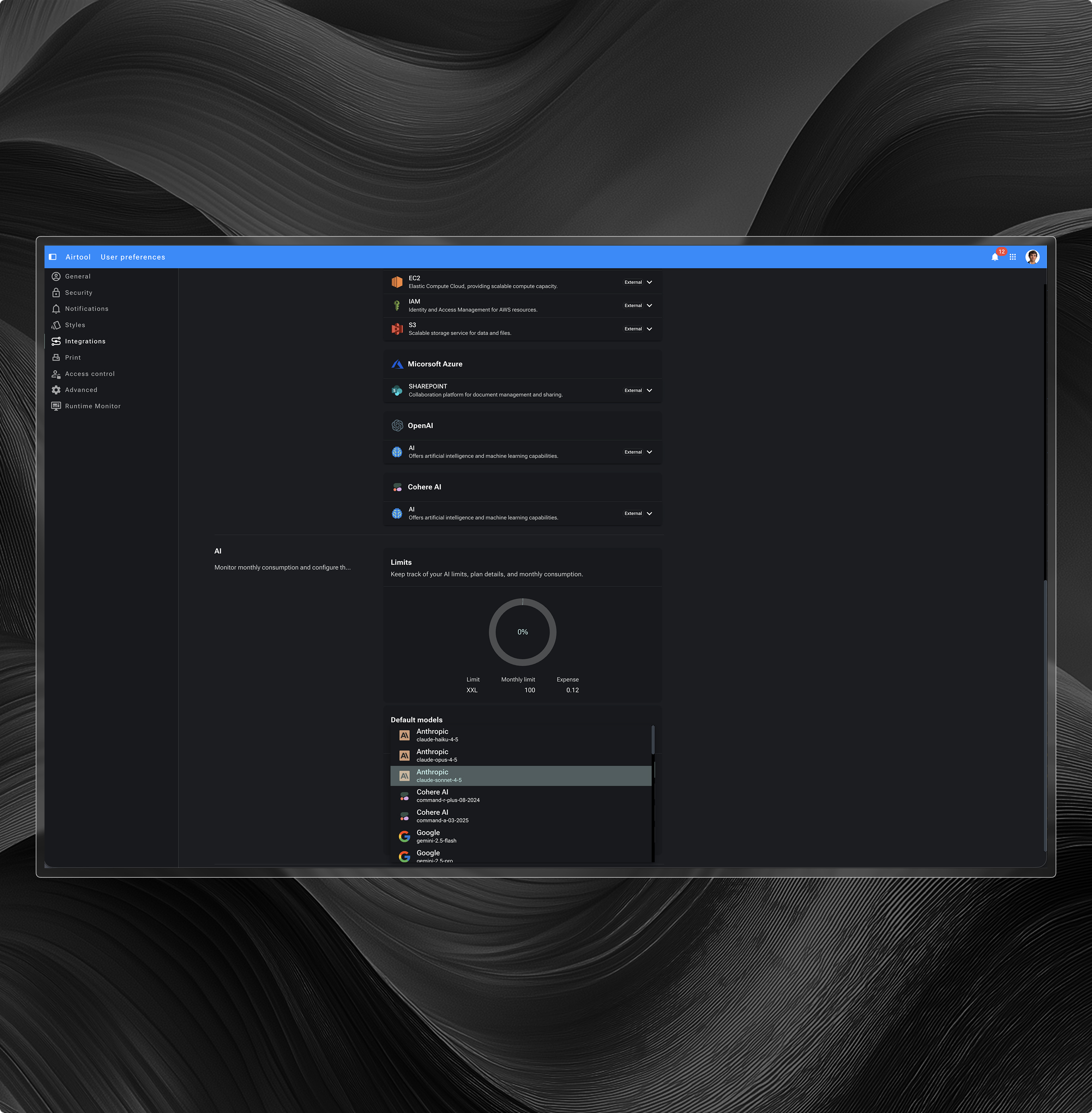Expand the IAM chevron
The image size is (1092, 1113).
[649, 306]
